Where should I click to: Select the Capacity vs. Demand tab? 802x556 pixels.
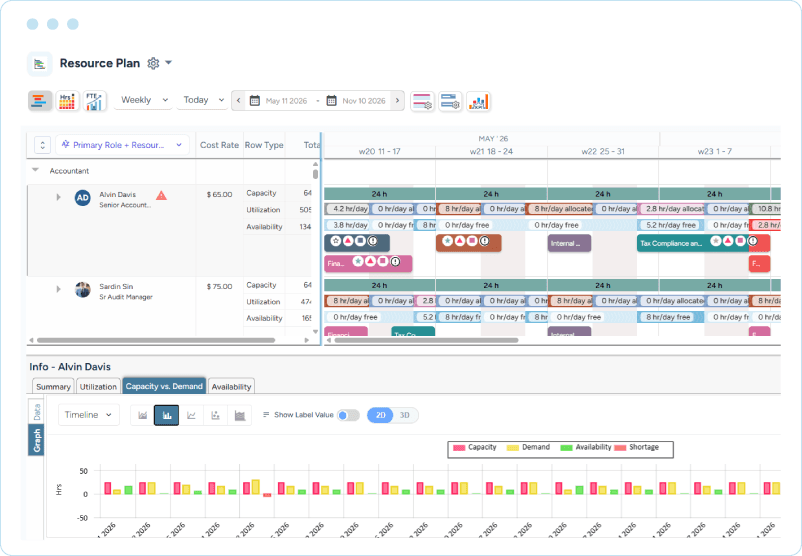164,386
